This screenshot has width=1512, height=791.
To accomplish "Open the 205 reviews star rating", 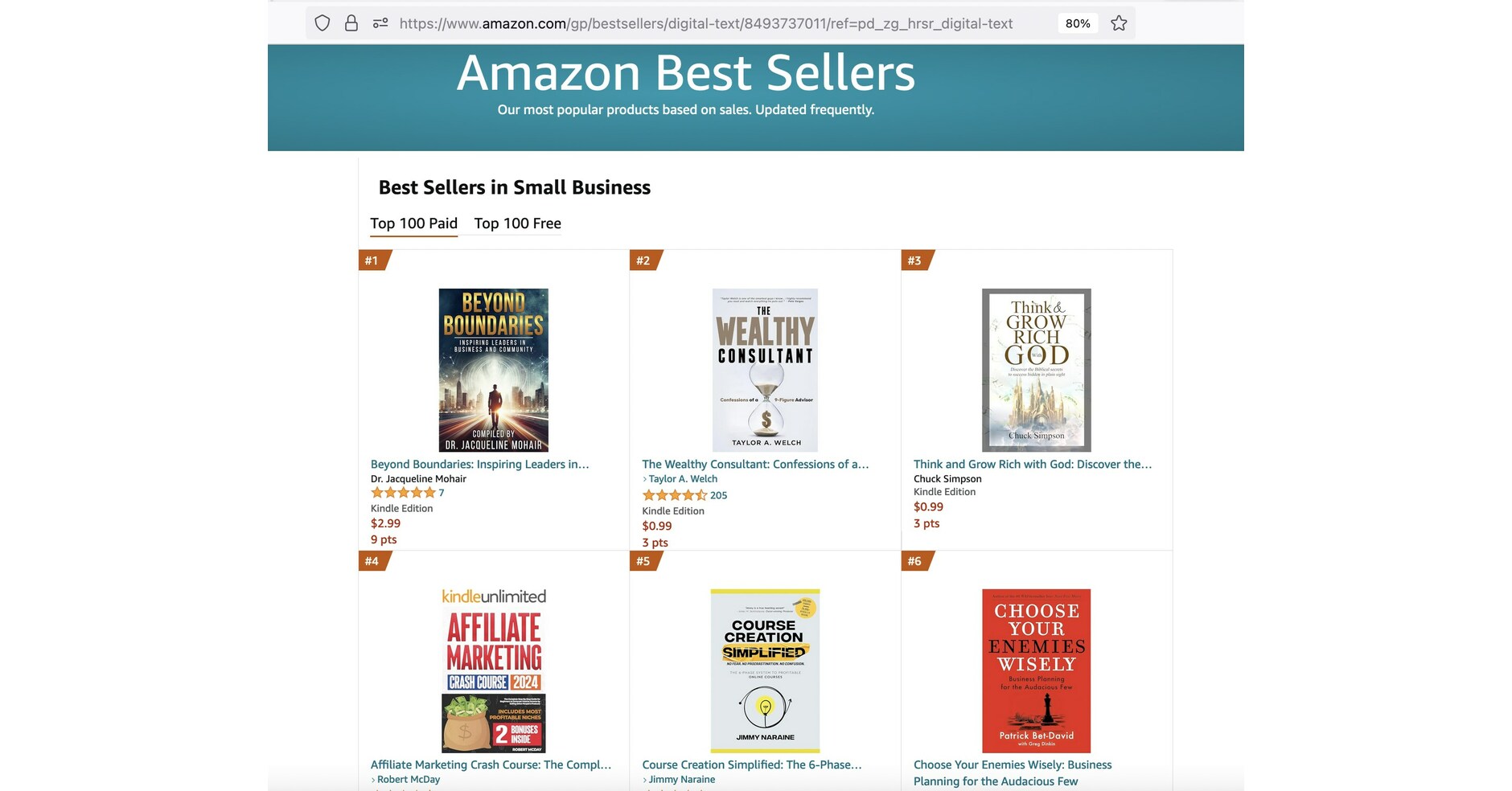I will 675,495.
